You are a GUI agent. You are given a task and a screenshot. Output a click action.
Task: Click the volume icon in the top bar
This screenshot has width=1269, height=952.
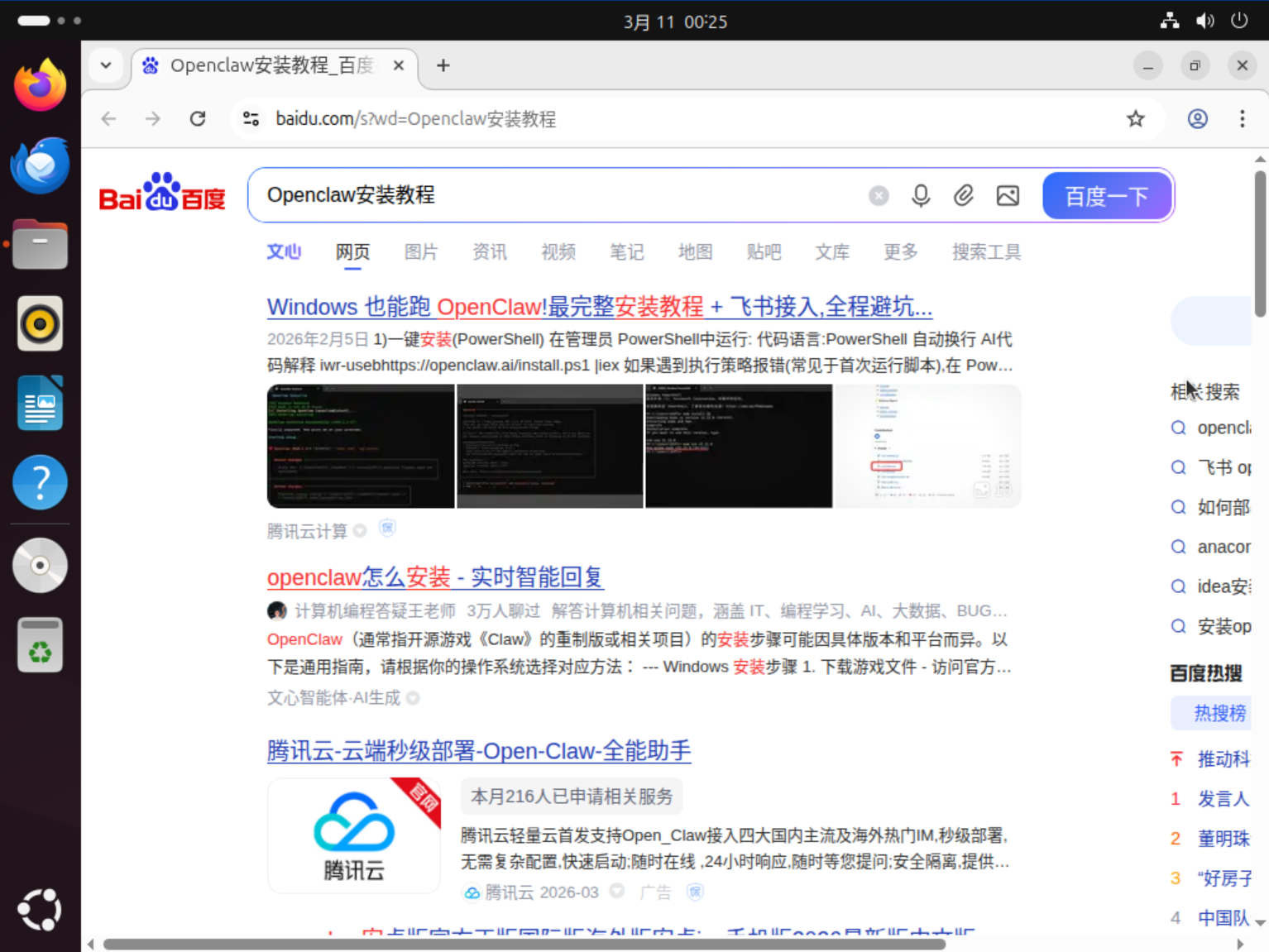point(1205,22)
